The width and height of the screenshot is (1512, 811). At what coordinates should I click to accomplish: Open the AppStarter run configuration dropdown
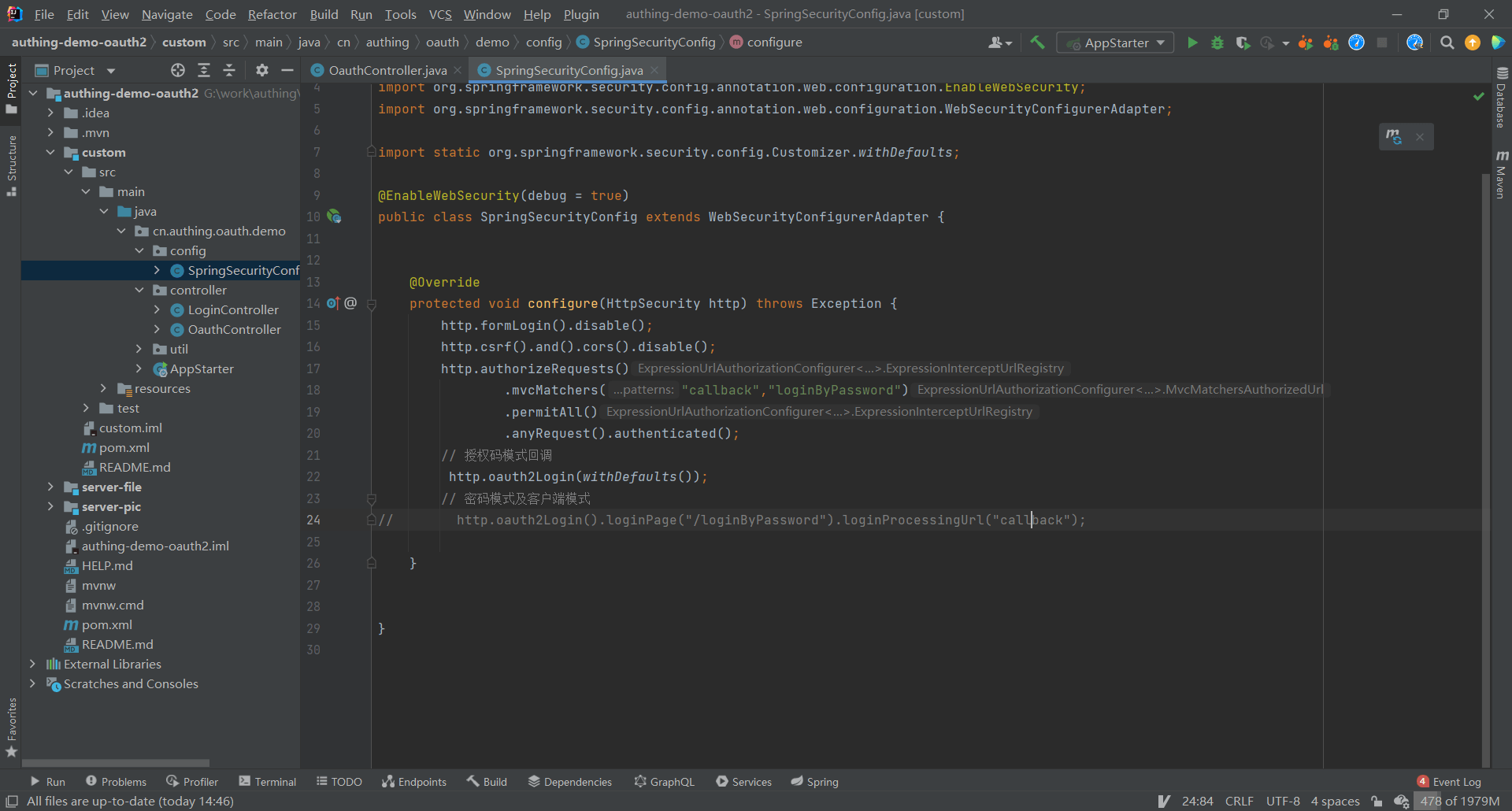click(1115, 43)
